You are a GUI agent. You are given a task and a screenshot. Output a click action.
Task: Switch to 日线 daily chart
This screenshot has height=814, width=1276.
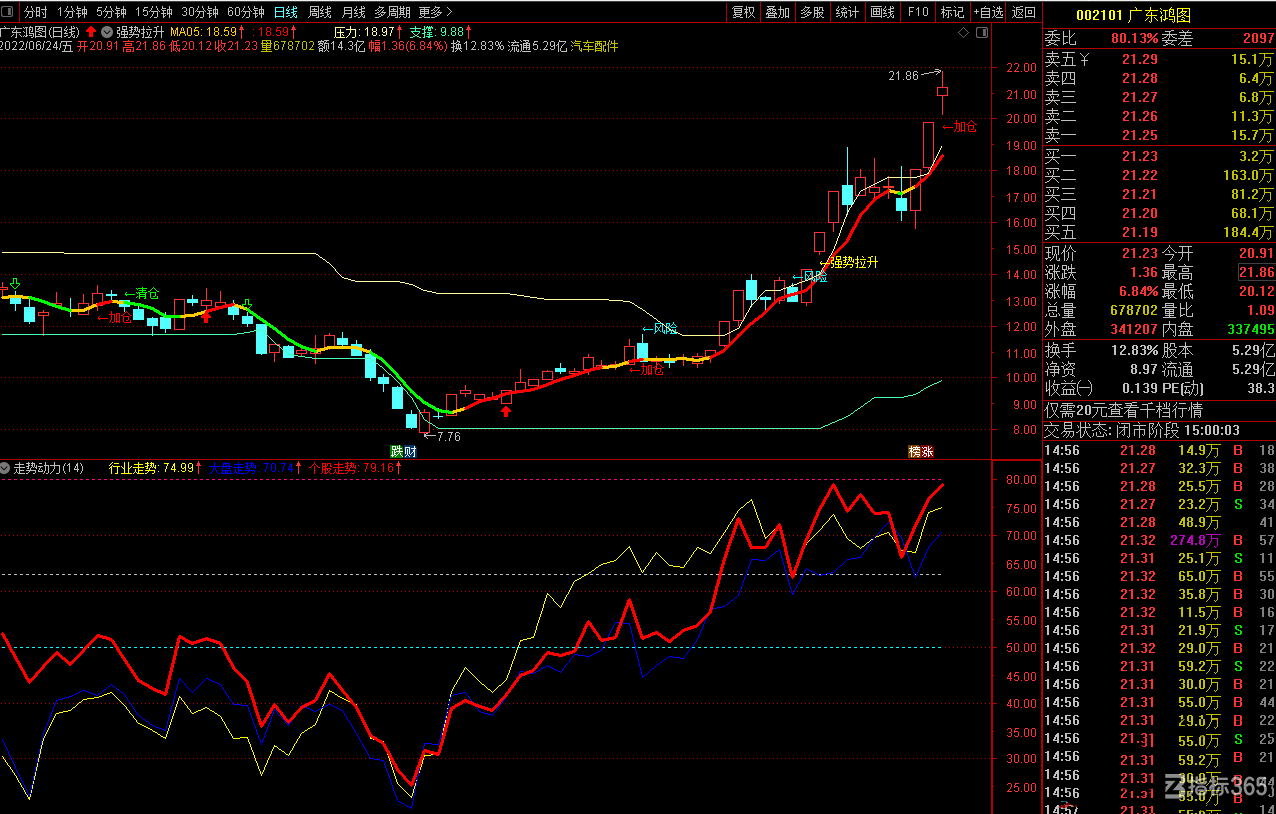(x=286, y=12)
